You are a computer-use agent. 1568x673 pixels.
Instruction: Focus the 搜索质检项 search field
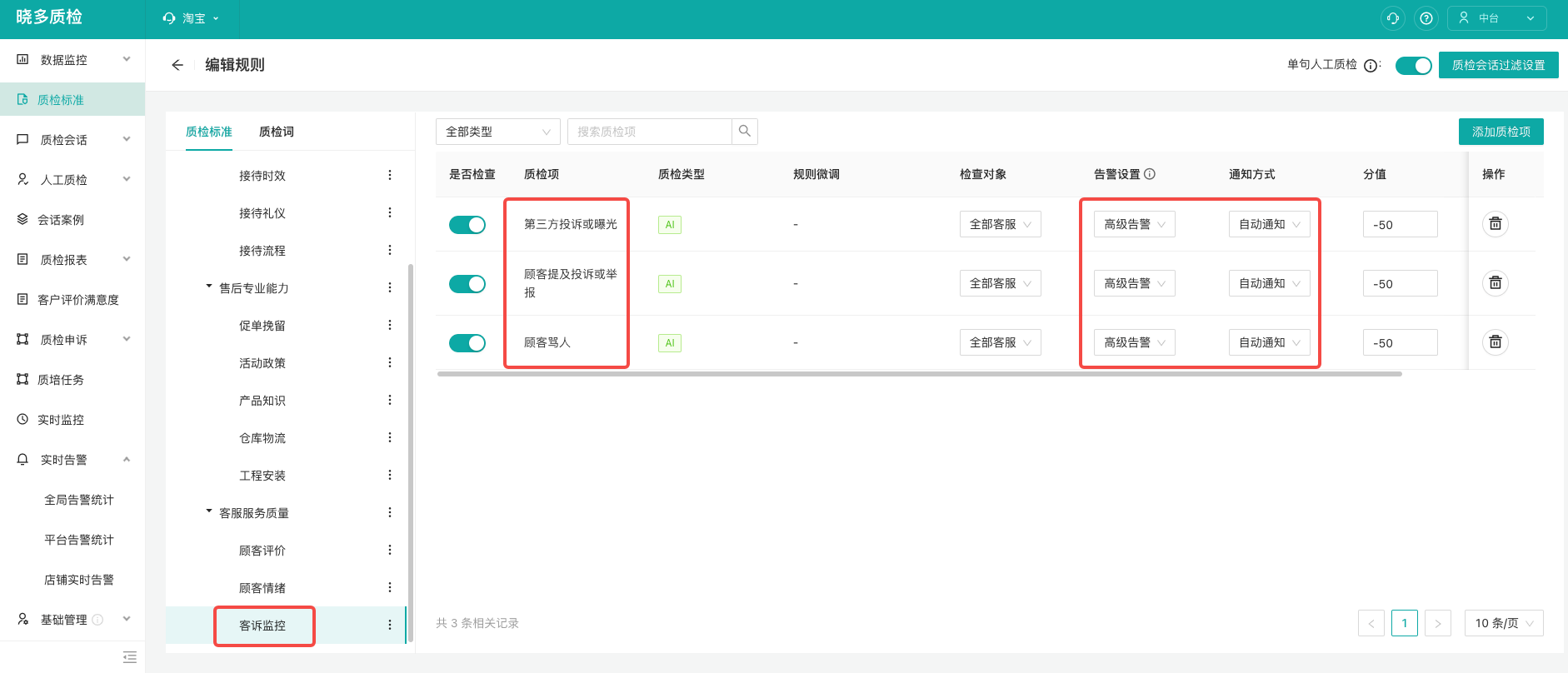tap(650, 132)
